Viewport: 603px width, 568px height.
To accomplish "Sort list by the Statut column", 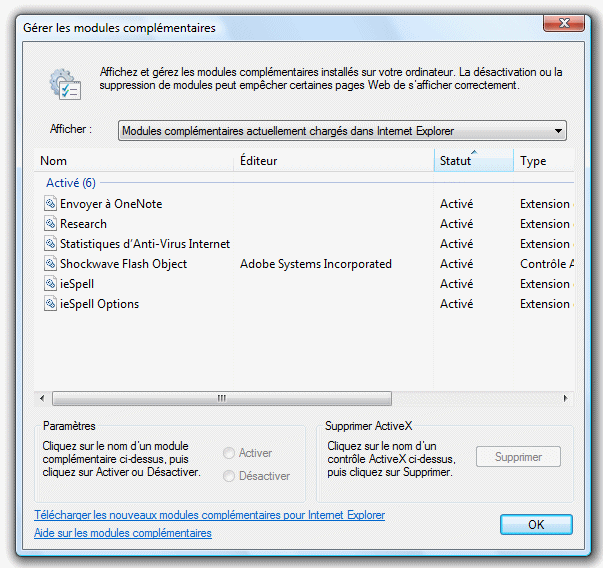I will tap(474, 160).
